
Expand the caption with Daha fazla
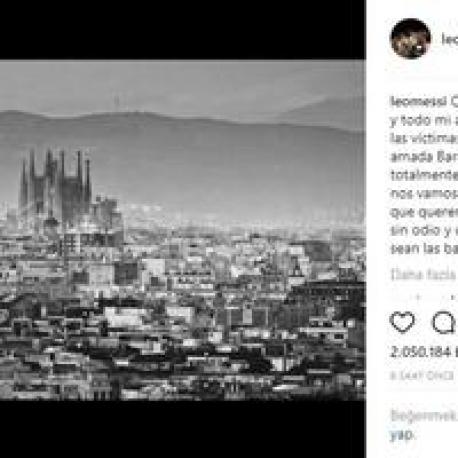[424, 275]
